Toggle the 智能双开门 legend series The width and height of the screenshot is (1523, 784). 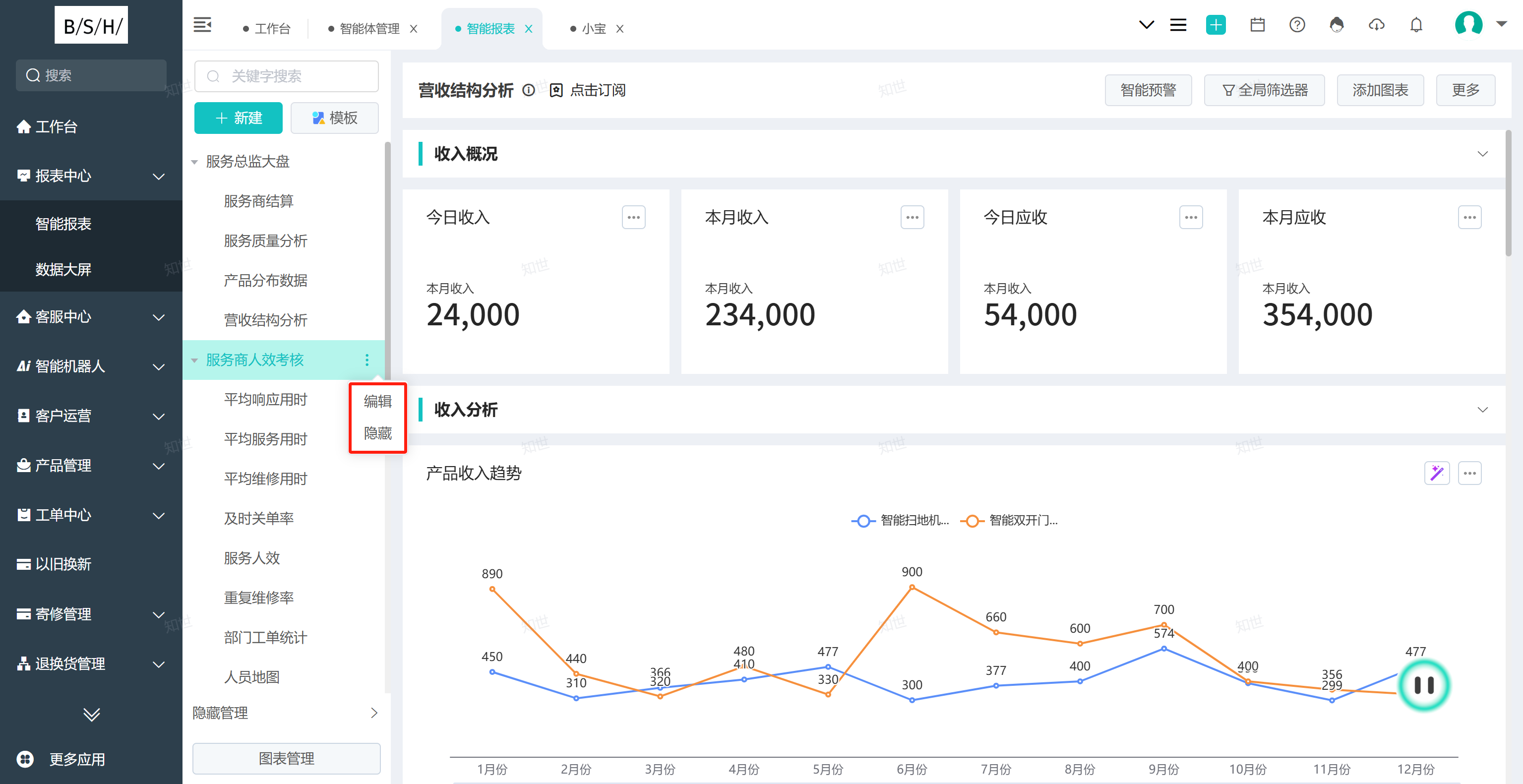point(1009,520)
